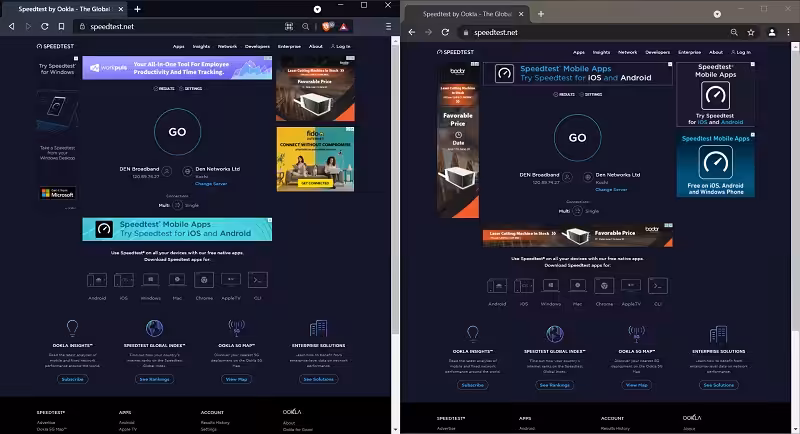Click the forward arrow in the right Chrome window

(x=429, y=32)
